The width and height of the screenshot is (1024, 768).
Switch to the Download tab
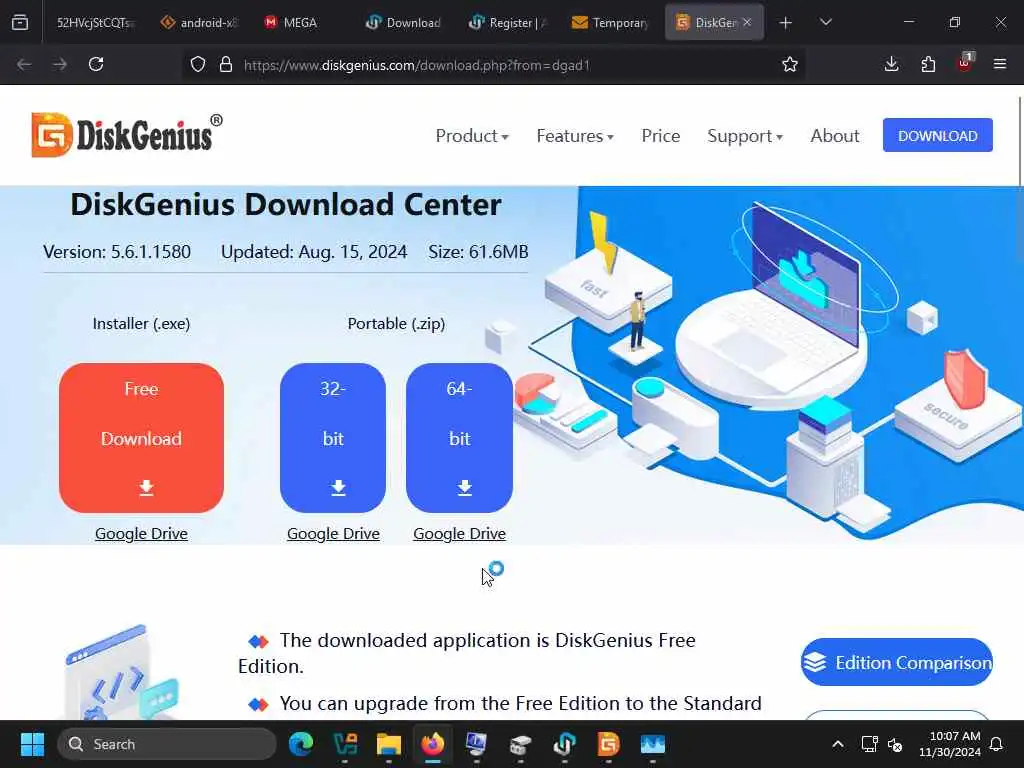(404, 23)
